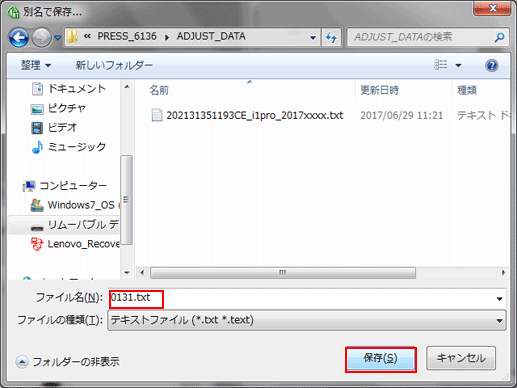The height and width of the screenshot is (388, 517).
Task: Click the text file icon of 202131351193CE_i1pro
Action: point(157,115)
